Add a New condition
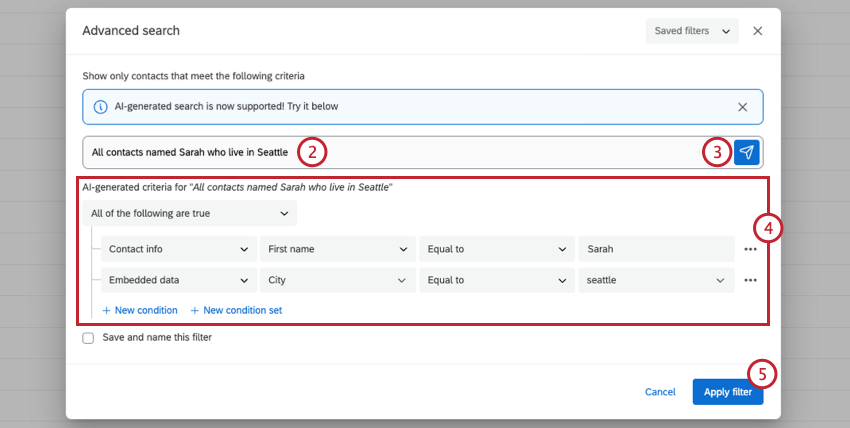 click(140, 310)
